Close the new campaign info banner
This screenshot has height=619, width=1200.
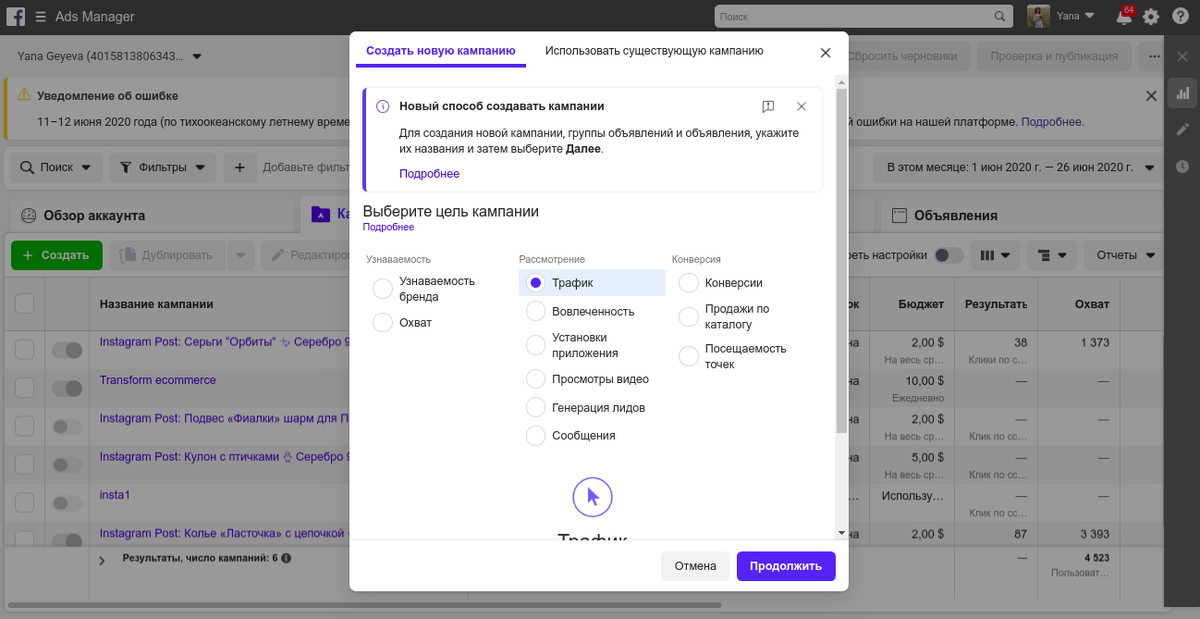(801, 106)
